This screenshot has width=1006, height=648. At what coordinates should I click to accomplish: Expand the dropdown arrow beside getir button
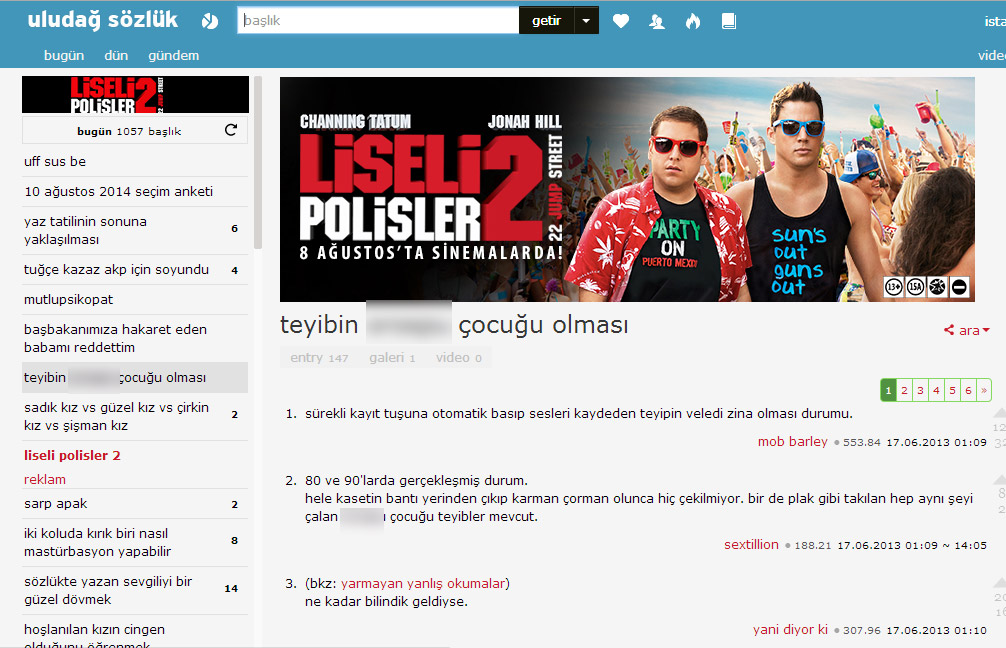point(586,21)
